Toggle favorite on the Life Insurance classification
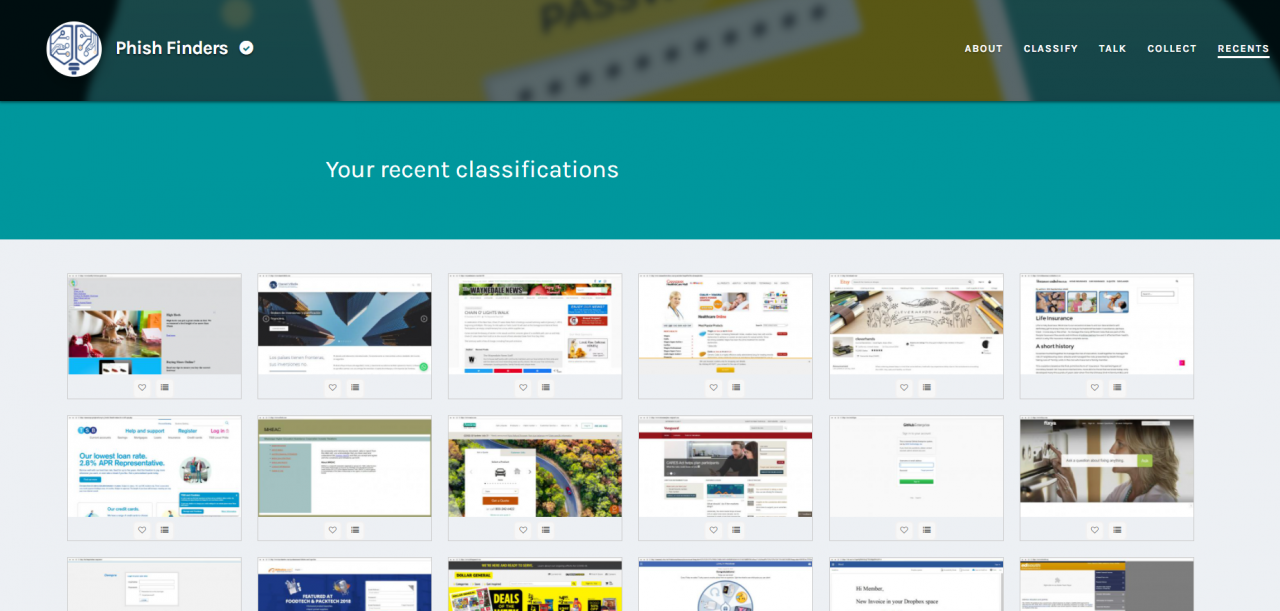Image resolution: width=1280 pixels, height=611 pixels. tap(1094, 388)
